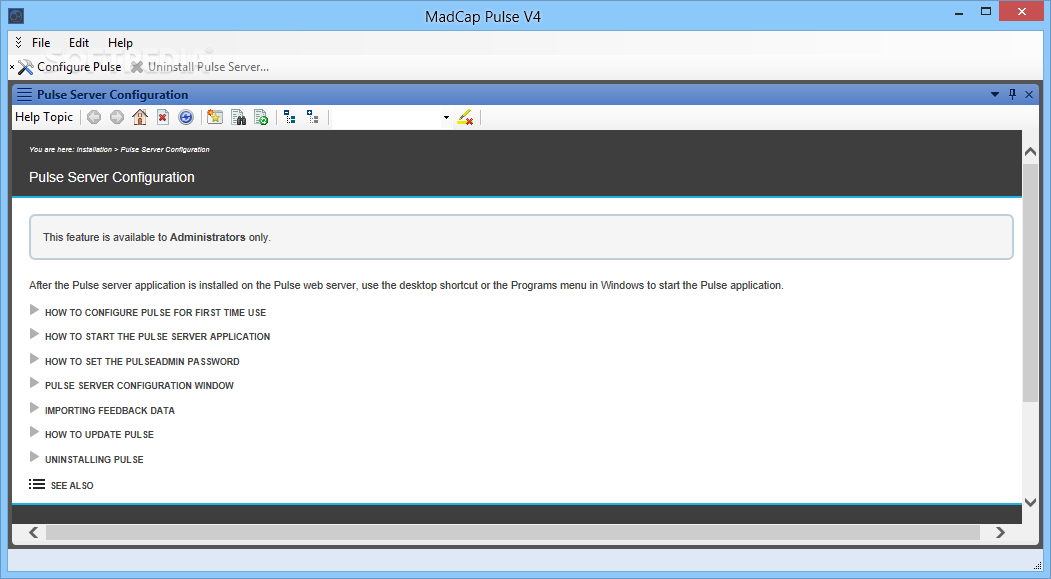The width and height of the screenshot is (1051, 579).
Task: Click the binoculars search-in-topic icon
Action: tap(238, 117)
